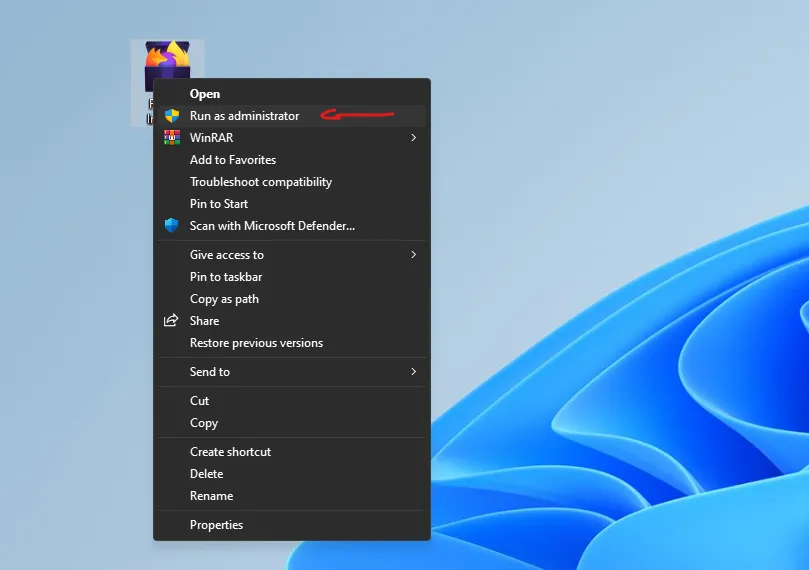The image size is (809, 570).
Task: Select Open from the context menu
Action: tap(205, 94)
